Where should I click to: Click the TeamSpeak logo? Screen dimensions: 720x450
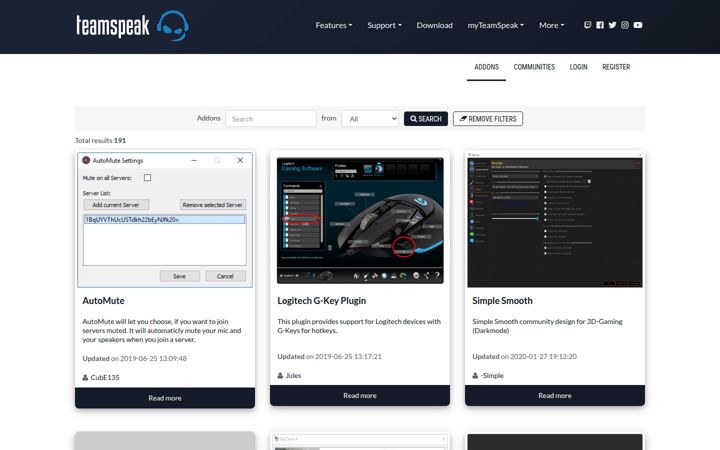132,26
